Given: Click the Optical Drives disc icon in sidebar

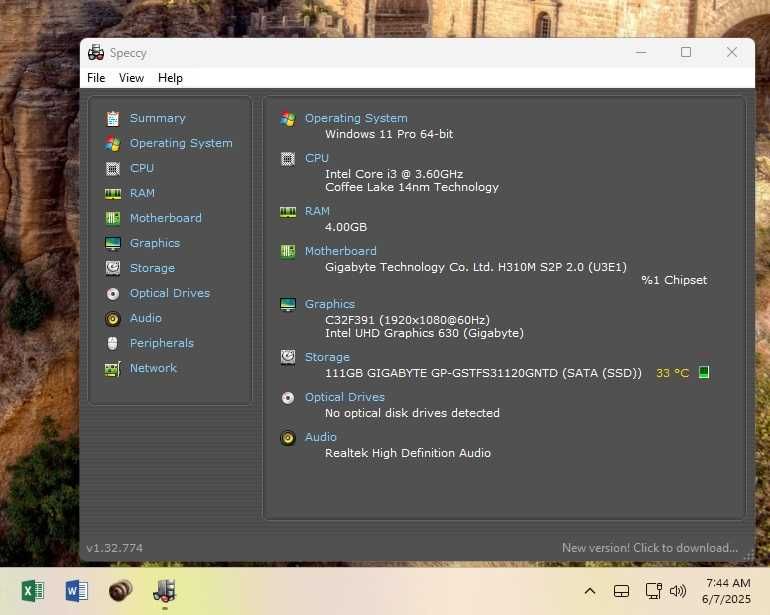Looking at the screenshot, I should [113, 294].
